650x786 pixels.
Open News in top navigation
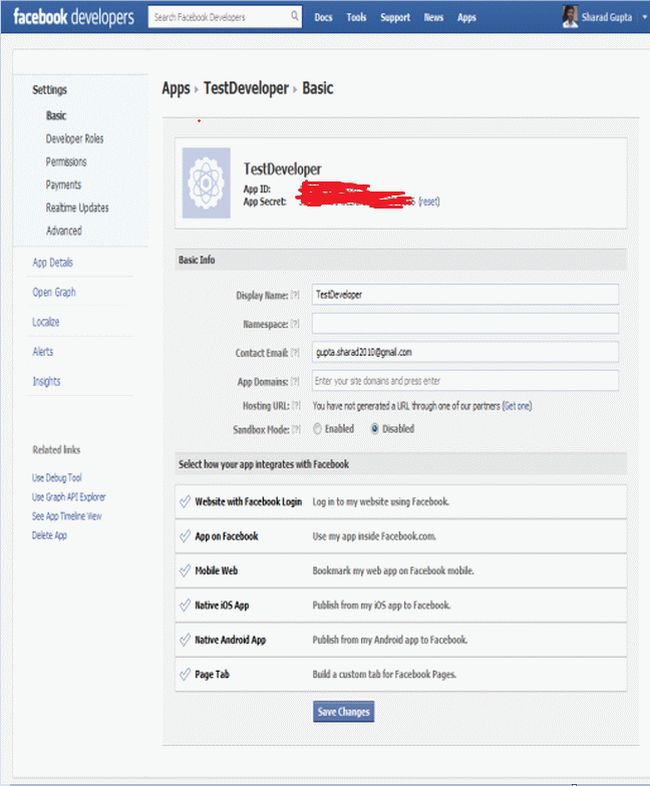coord(434,18)
